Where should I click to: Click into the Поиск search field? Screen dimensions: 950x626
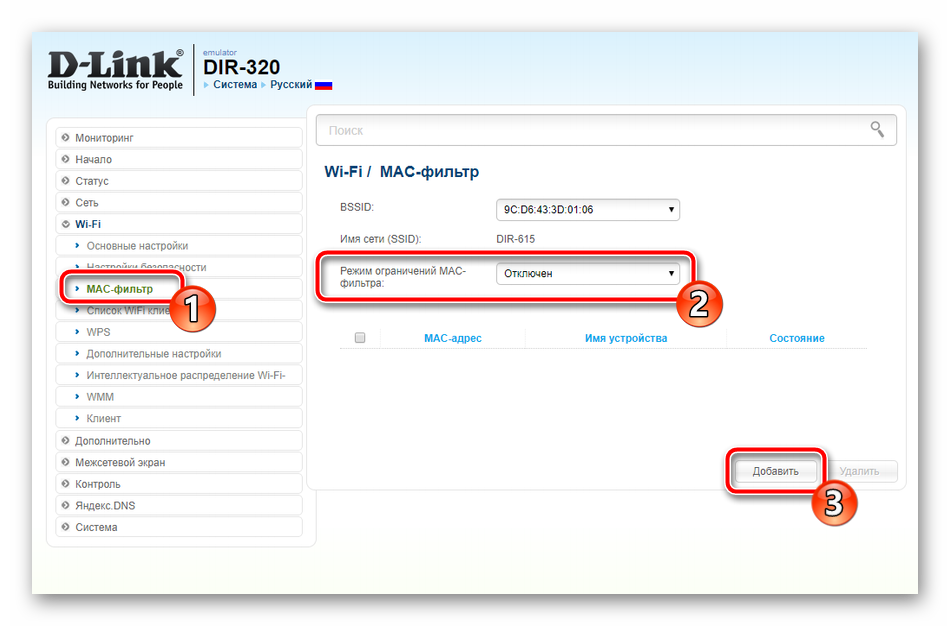(606, 130)
